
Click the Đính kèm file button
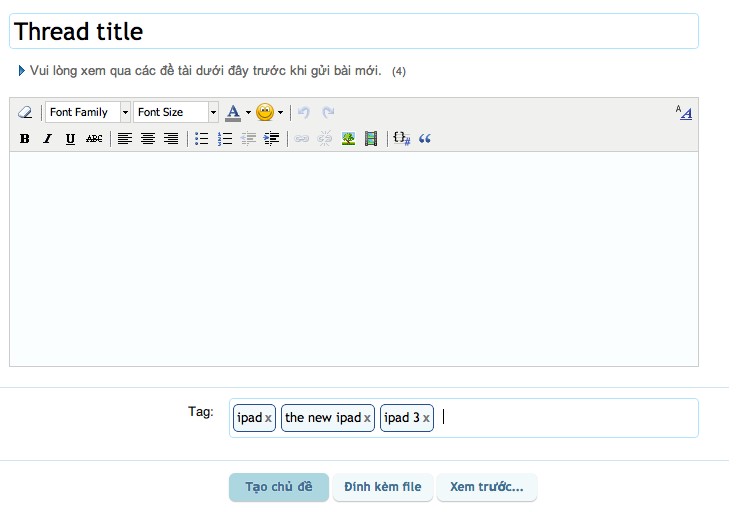(383, 487)
